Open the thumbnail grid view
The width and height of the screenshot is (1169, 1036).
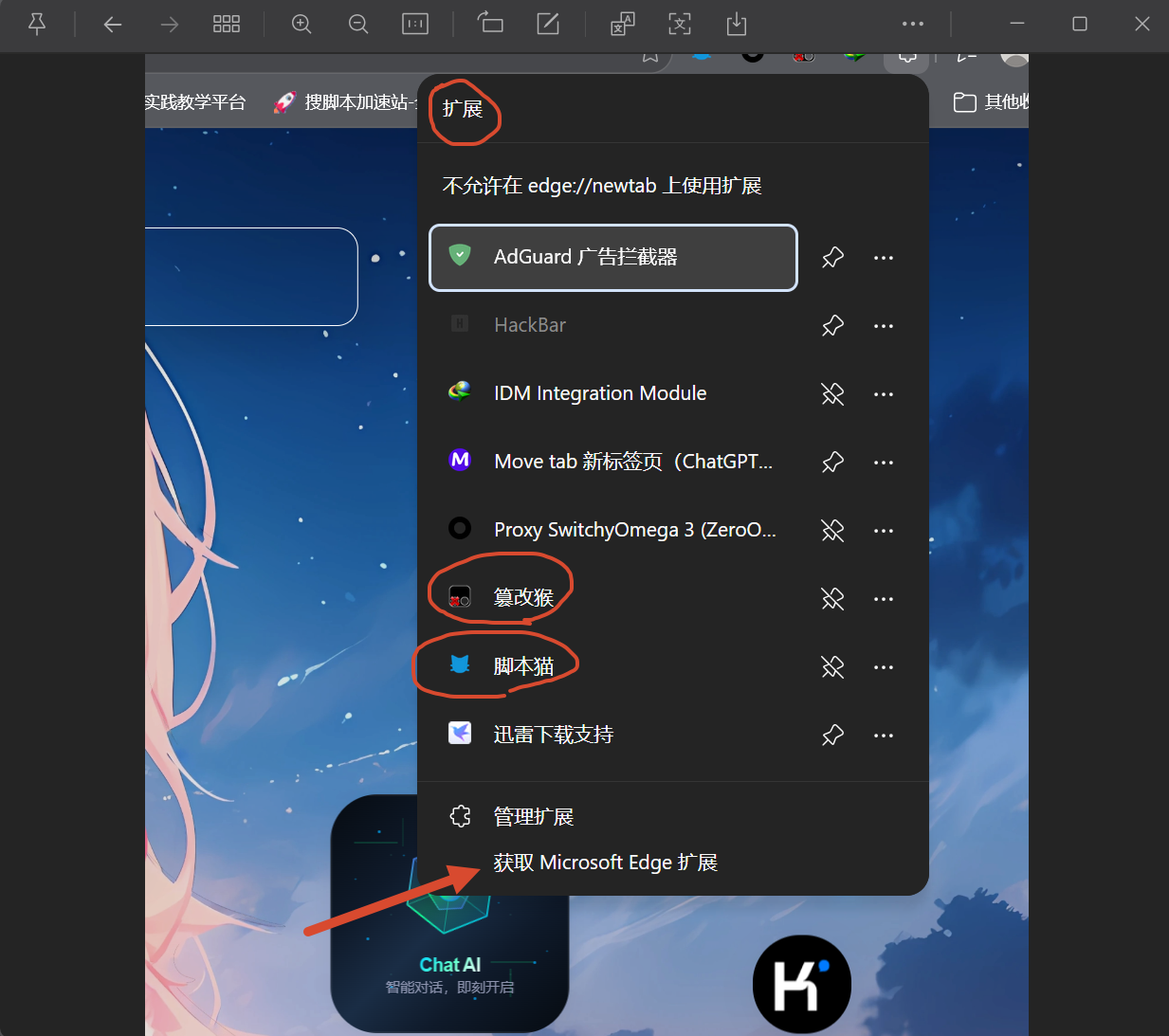[227, 24]
